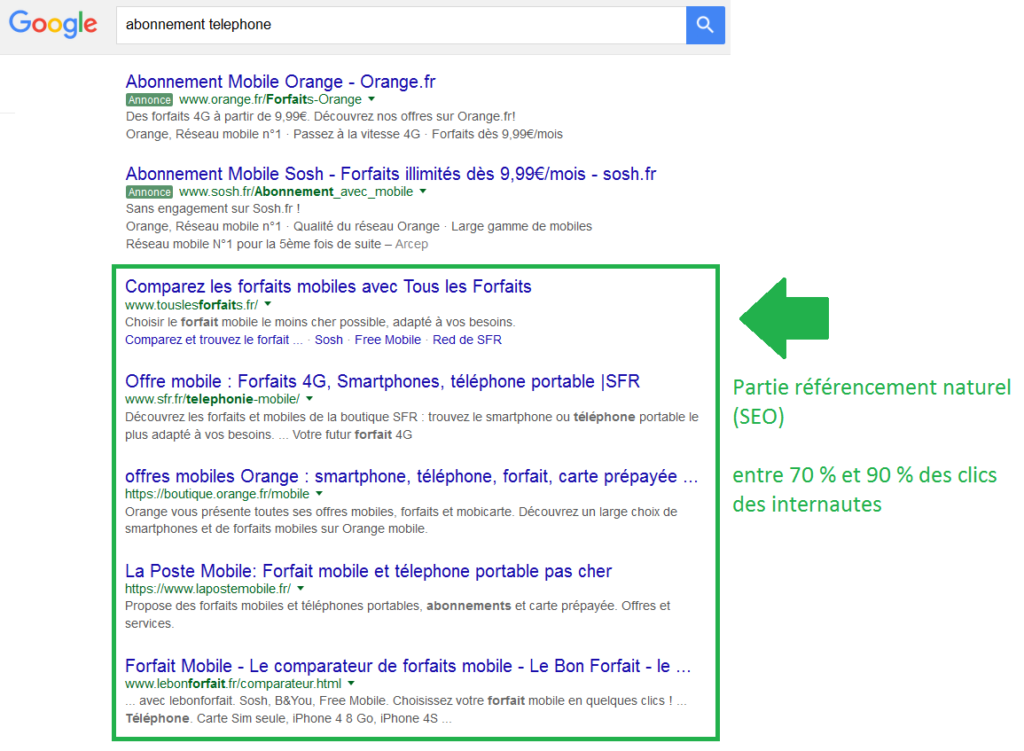Click the blue search magnifier button
1024x751 pixels.
705,25
